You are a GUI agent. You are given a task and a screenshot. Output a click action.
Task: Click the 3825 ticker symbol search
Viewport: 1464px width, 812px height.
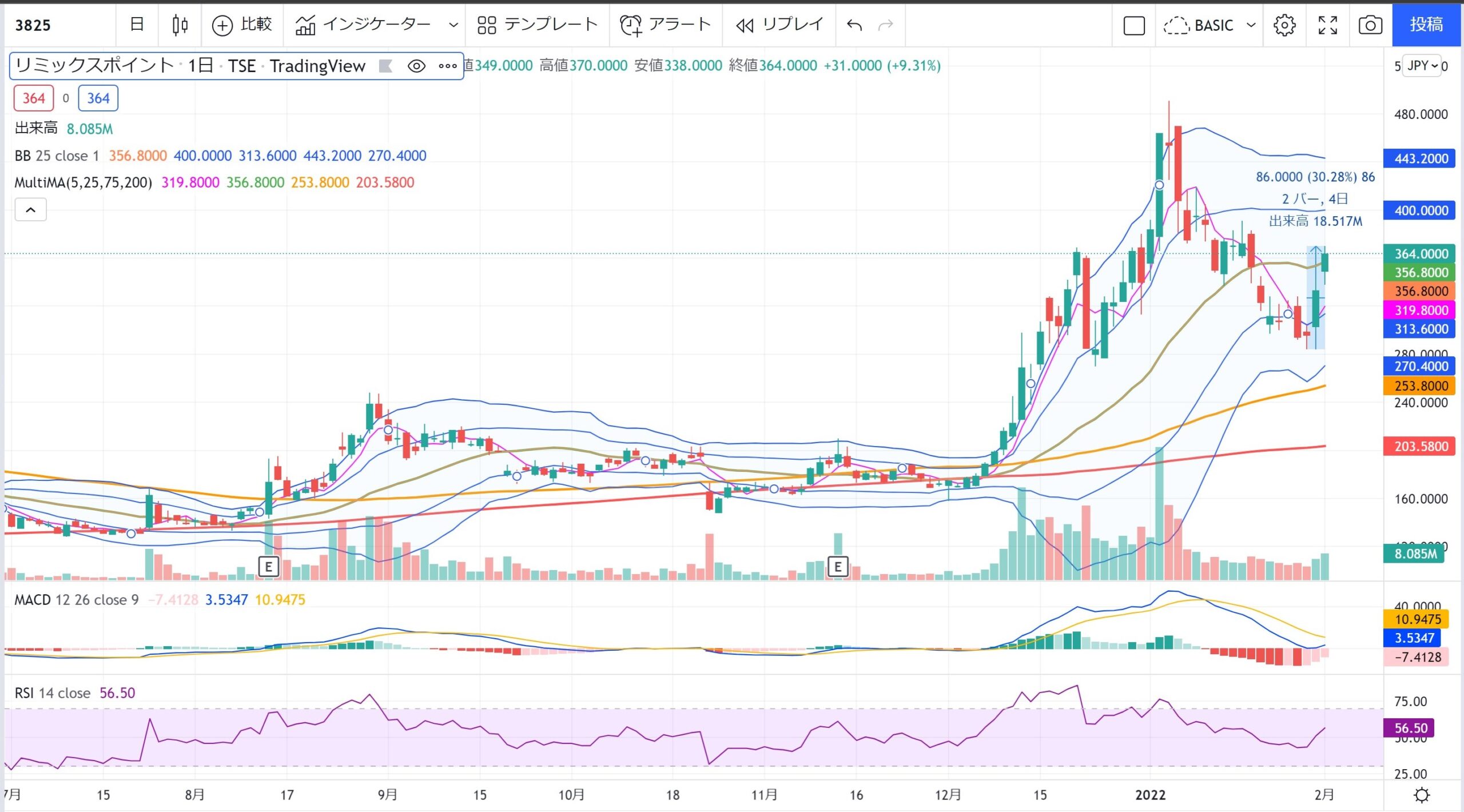point(33,25)
